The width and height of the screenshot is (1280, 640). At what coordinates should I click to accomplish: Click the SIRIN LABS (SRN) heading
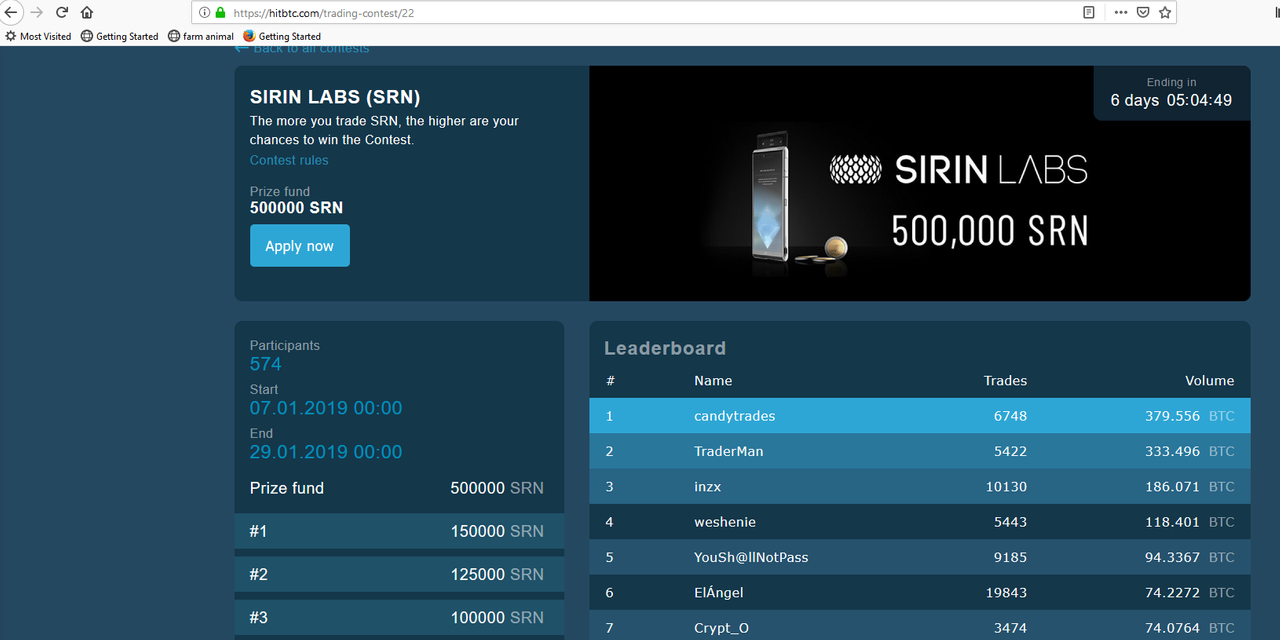click(x=335, y=98)
